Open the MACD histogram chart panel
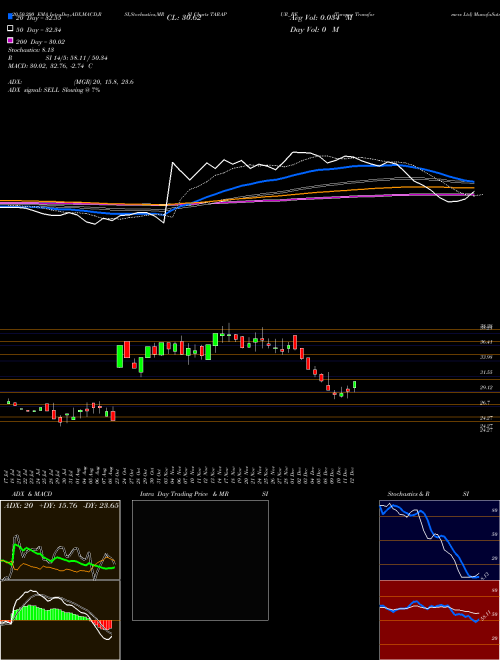Image resolution: width=500 pixels, height=660 pixels. 61,619
